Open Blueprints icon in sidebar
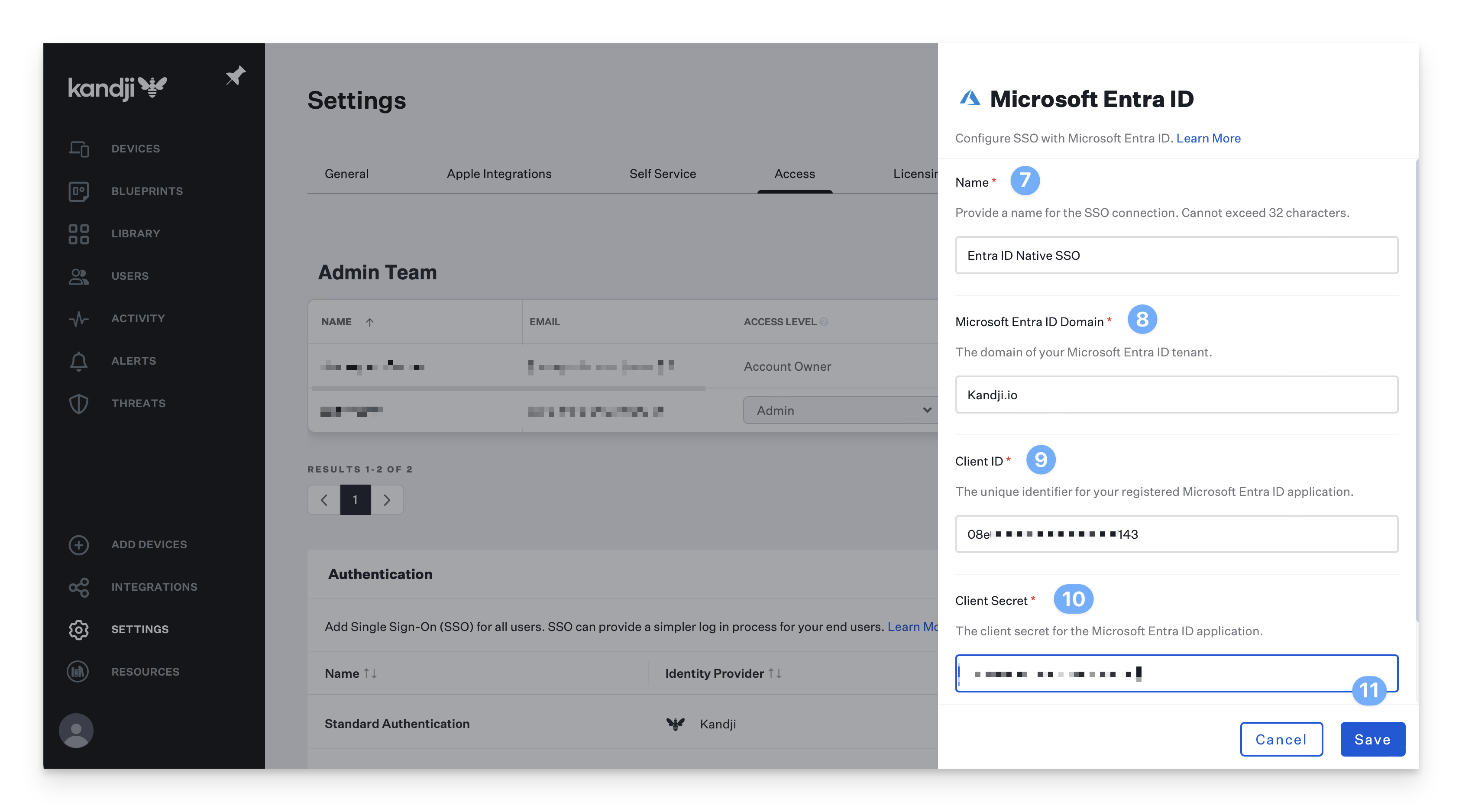 click(x=79, y=191)
